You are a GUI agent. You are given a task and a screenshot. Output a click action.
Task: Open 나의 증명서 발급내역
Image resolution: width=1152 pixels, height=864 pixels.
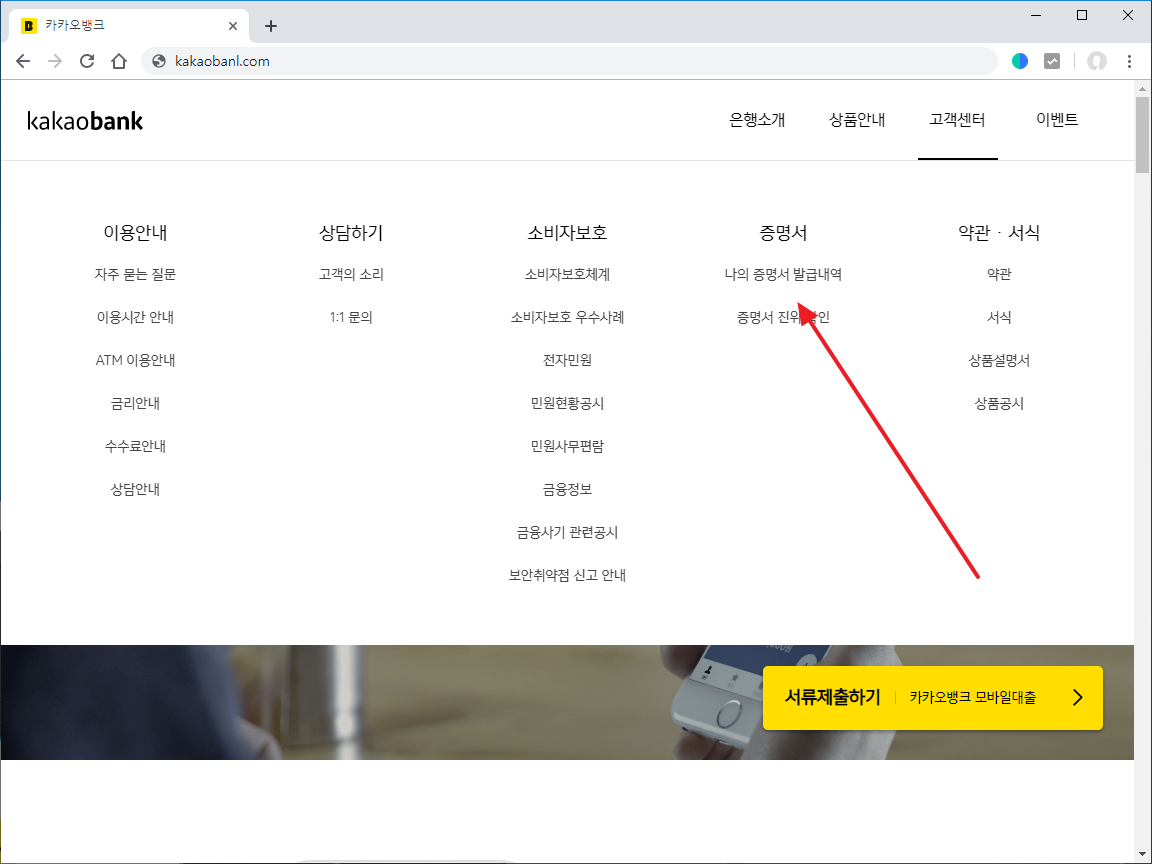(783, 275)
